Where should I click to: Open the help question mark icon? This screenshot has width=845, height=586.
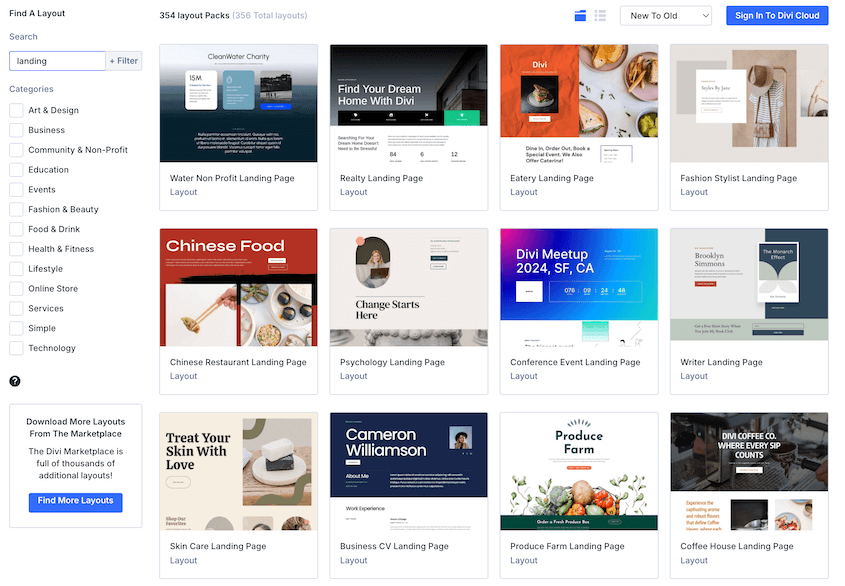[14, 381]
